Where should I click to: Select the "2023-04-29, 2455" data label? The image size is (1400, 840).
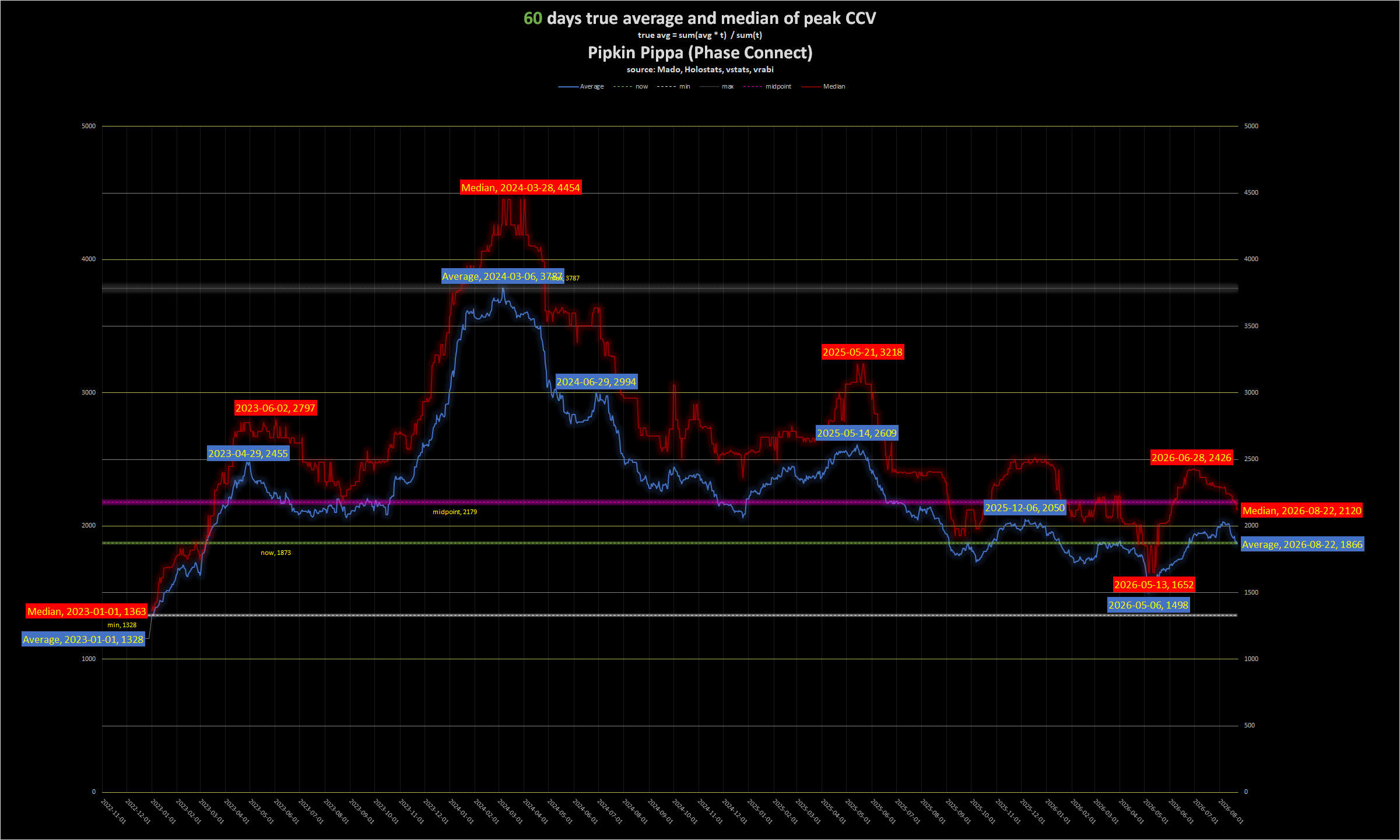tap(248, 454)
